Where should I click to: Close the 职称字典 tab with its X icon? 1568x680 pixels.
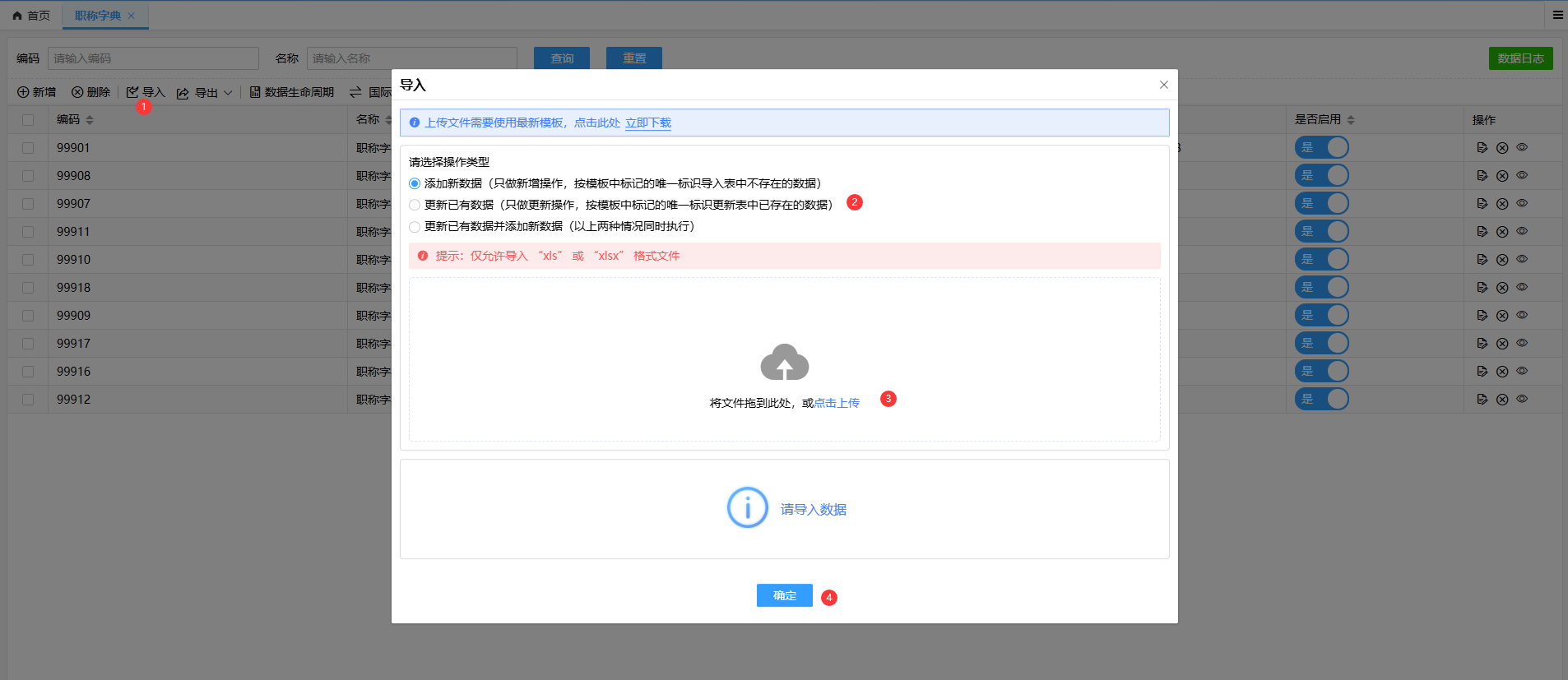(132, 16)
